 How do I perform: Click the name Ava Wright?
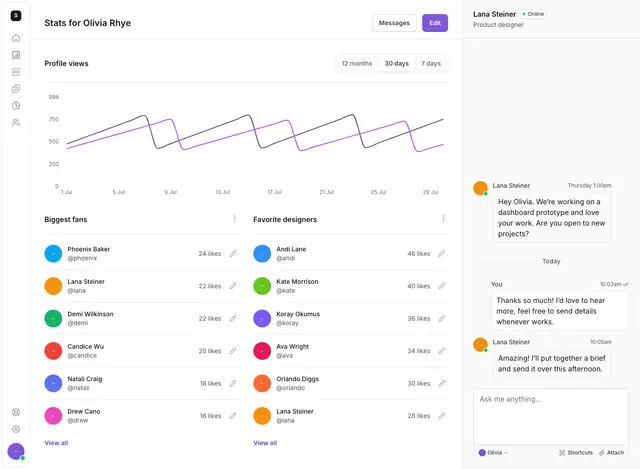click(x=293, y=346)
